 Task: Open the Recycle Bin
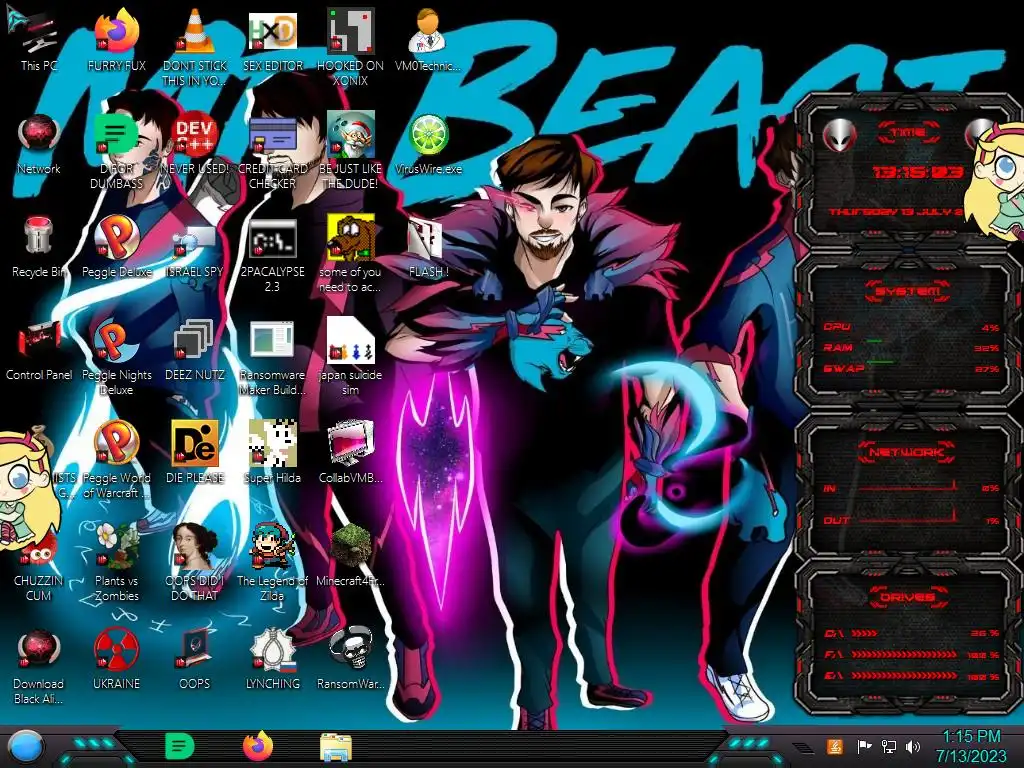click(x=39, y=247)
